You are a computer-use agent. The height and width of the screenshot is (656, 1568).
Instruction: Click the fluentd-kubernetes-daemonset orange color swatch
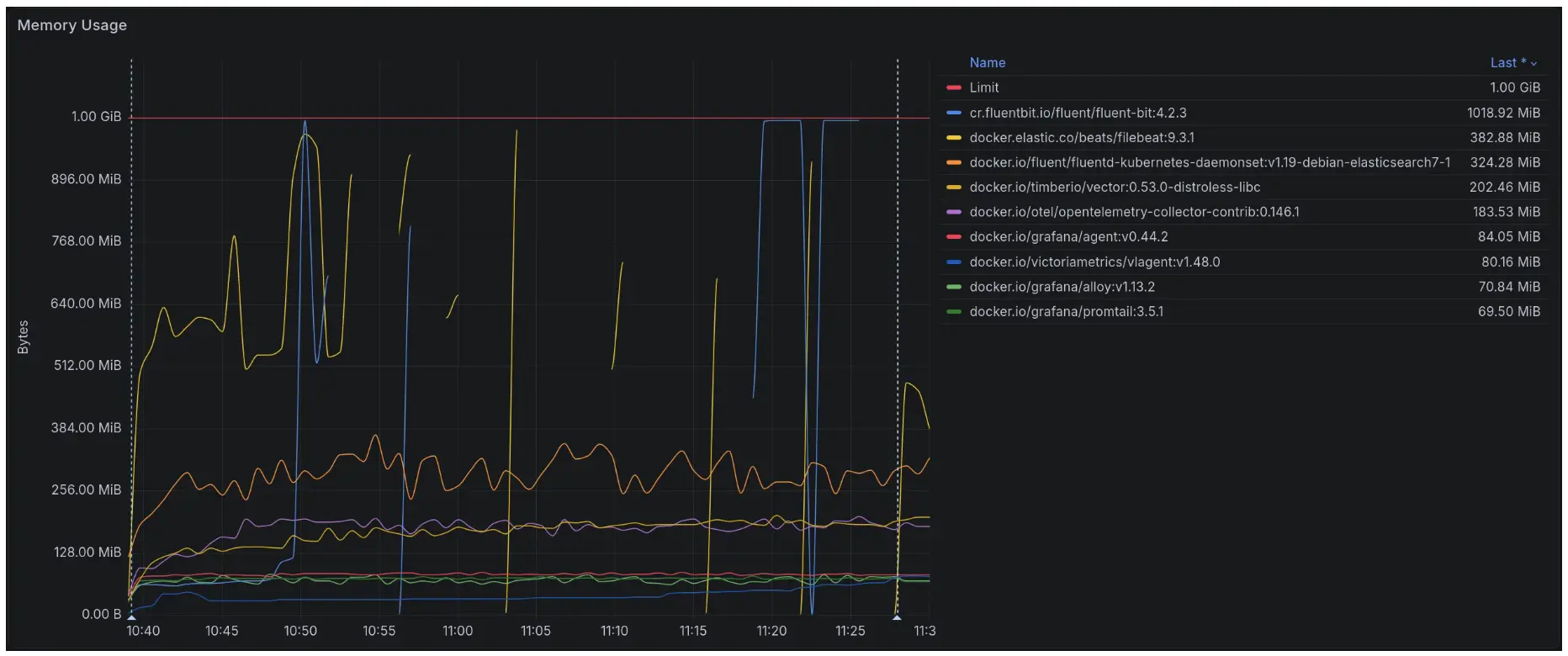[953, 162]
